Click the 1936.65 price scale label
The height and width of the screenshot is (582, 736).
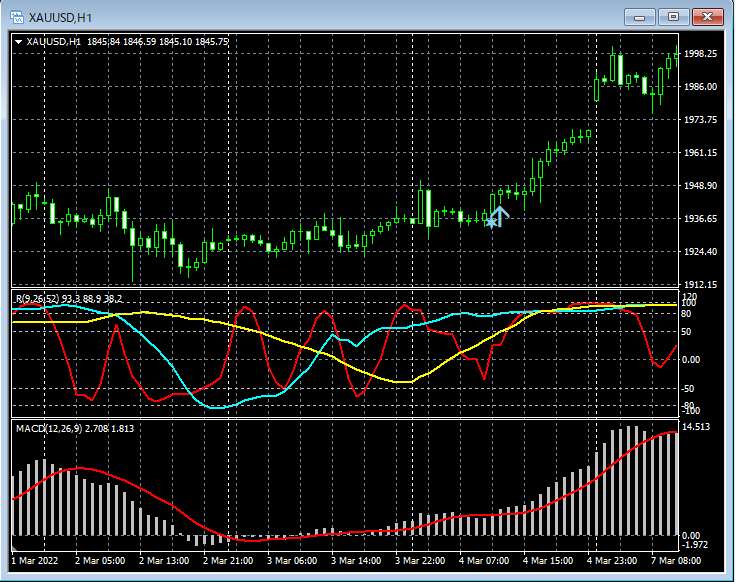click(x=700, y=219)
